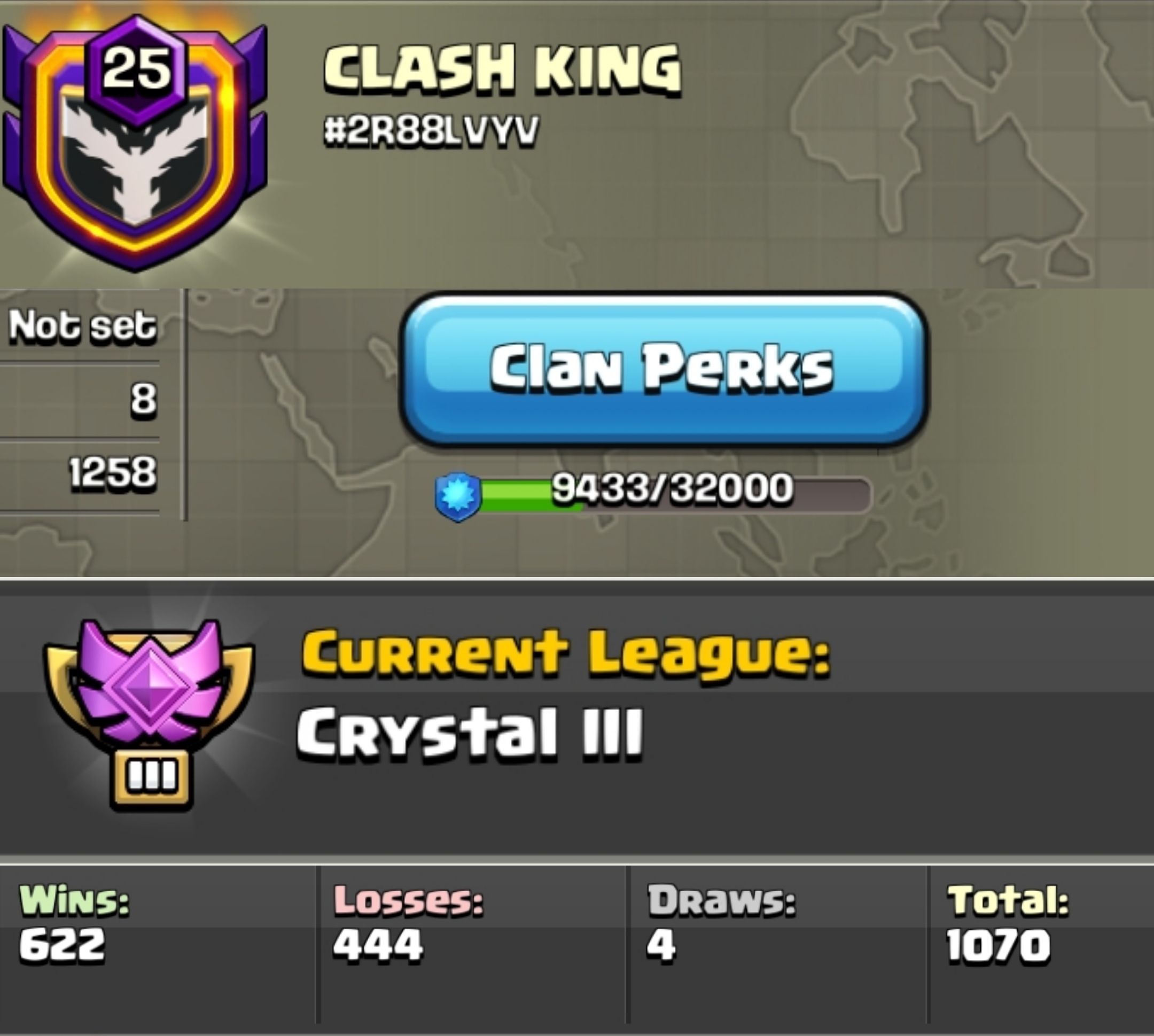Screen dimensions: 1154x1036
Task: Click the Wins 622 stat cell
Action: (x=158, y=946)
